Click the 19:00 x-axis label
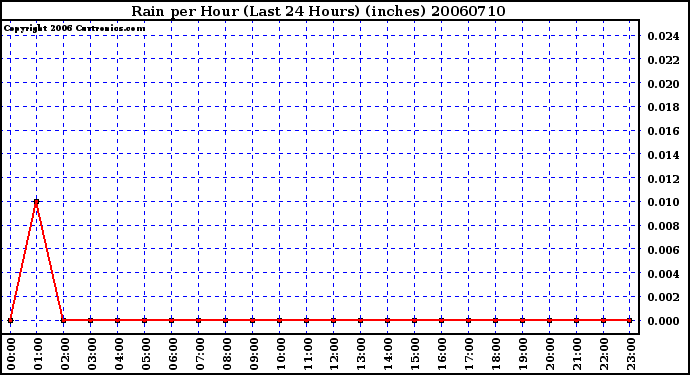 [523, 354]
